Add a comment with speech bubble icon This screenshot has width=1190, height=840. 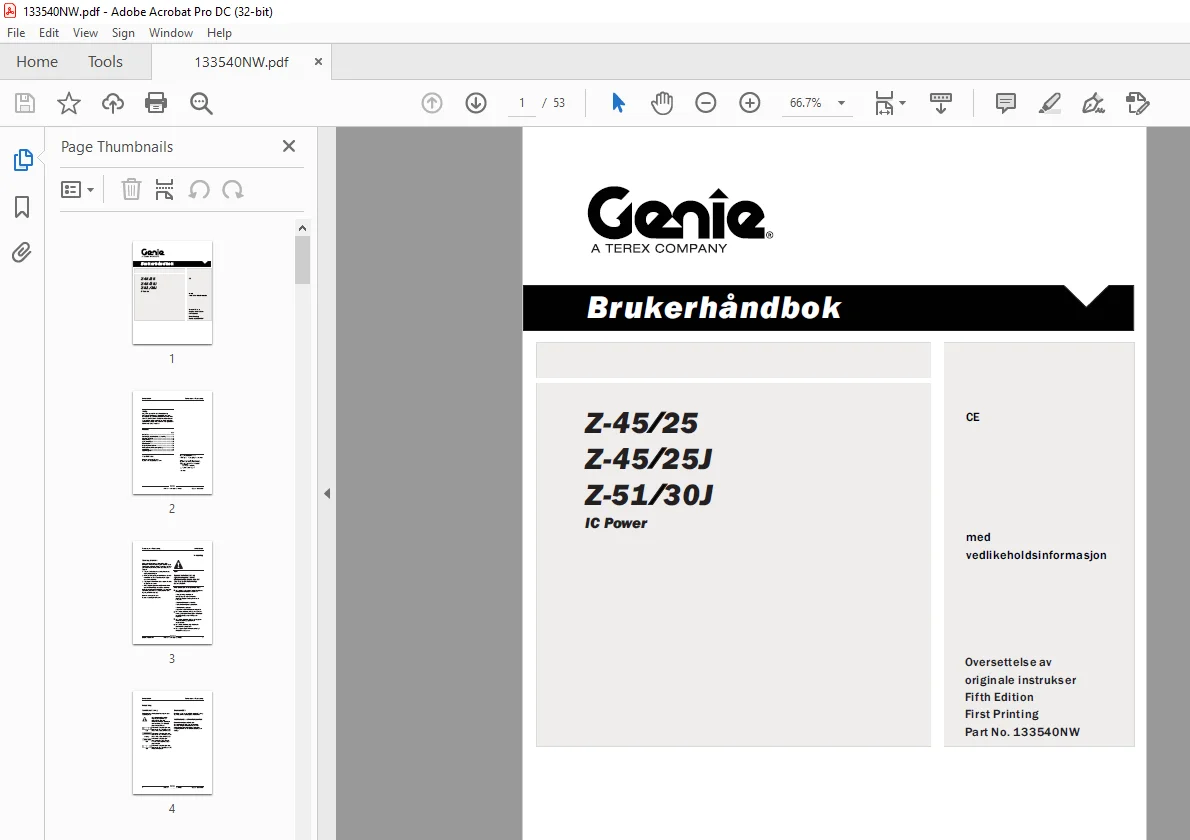[x=1006, y=103]
